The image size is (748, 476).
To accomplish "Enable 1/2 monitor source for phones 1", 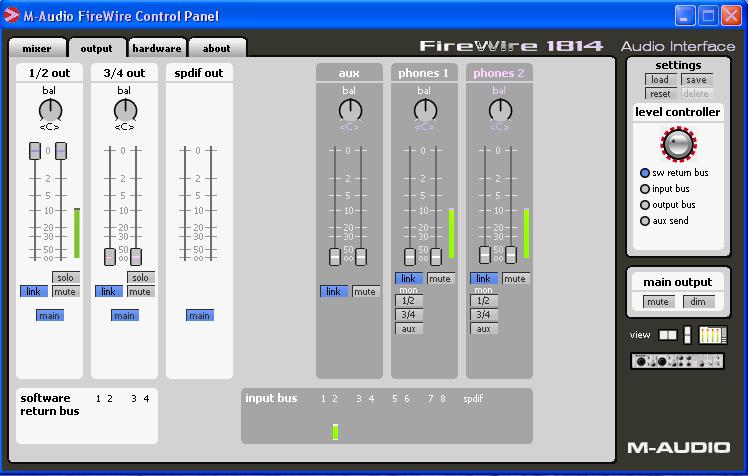I will [409, 300].
